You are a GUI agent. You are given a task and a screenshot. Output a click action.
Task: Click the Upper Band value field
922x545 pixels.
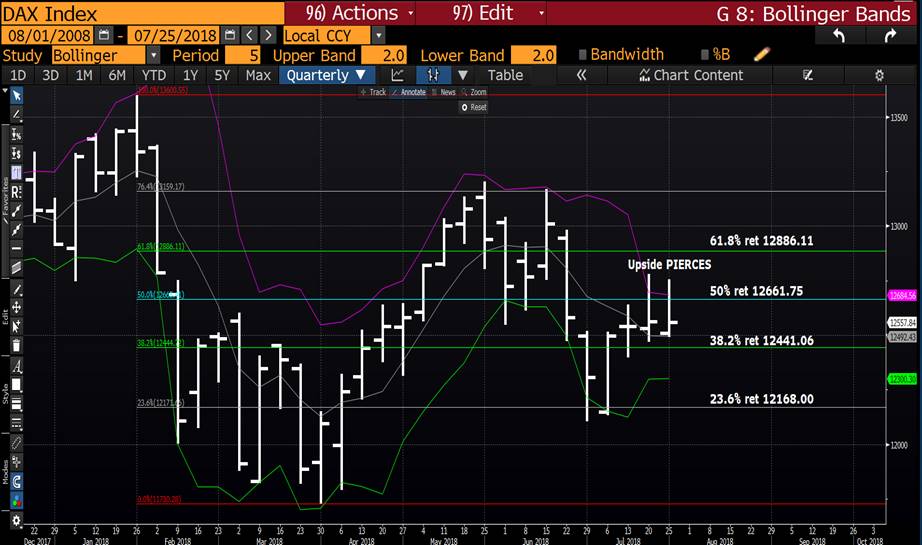(384, 55)
